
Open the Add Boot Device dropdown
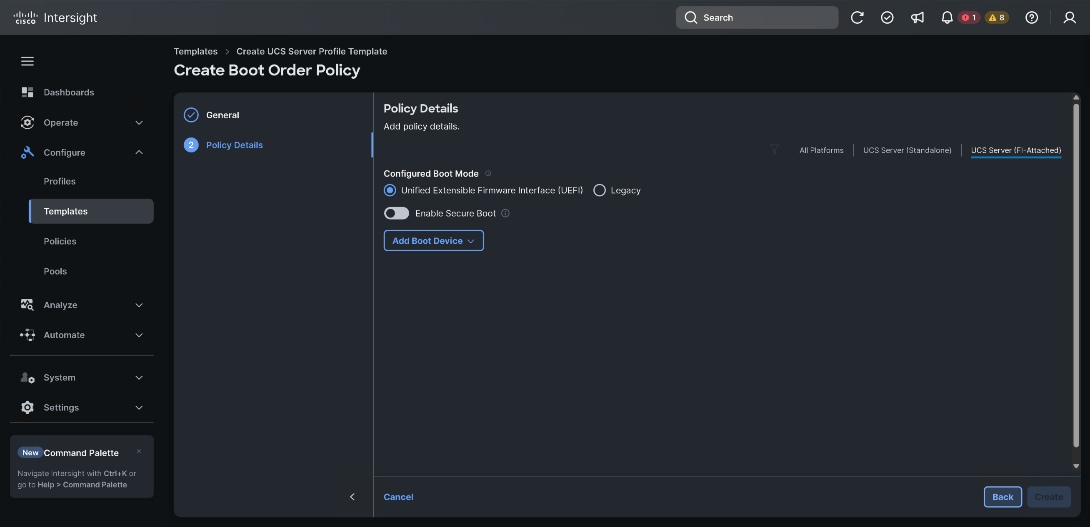[x=434, y=241]
